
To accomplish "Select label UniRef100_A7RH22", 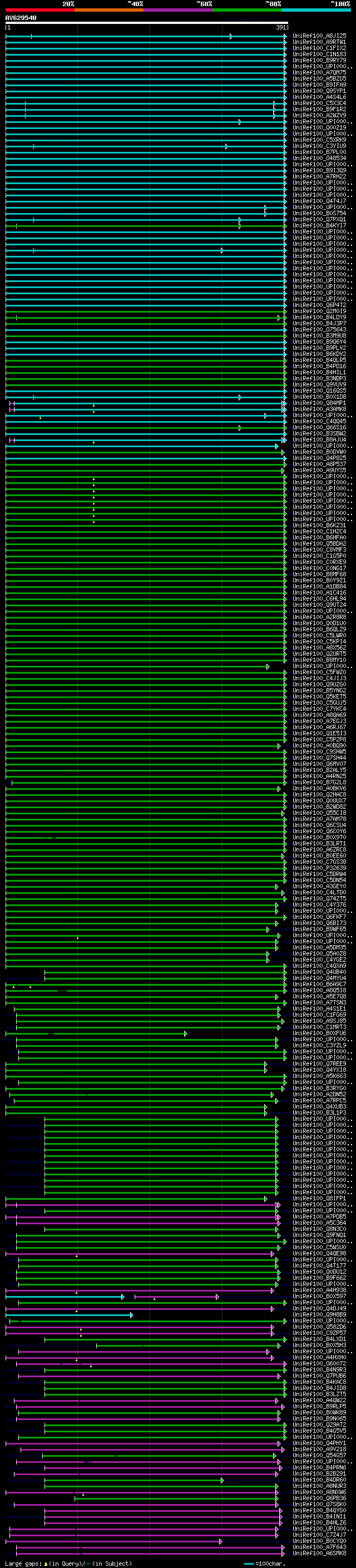I will pos(319,176).
